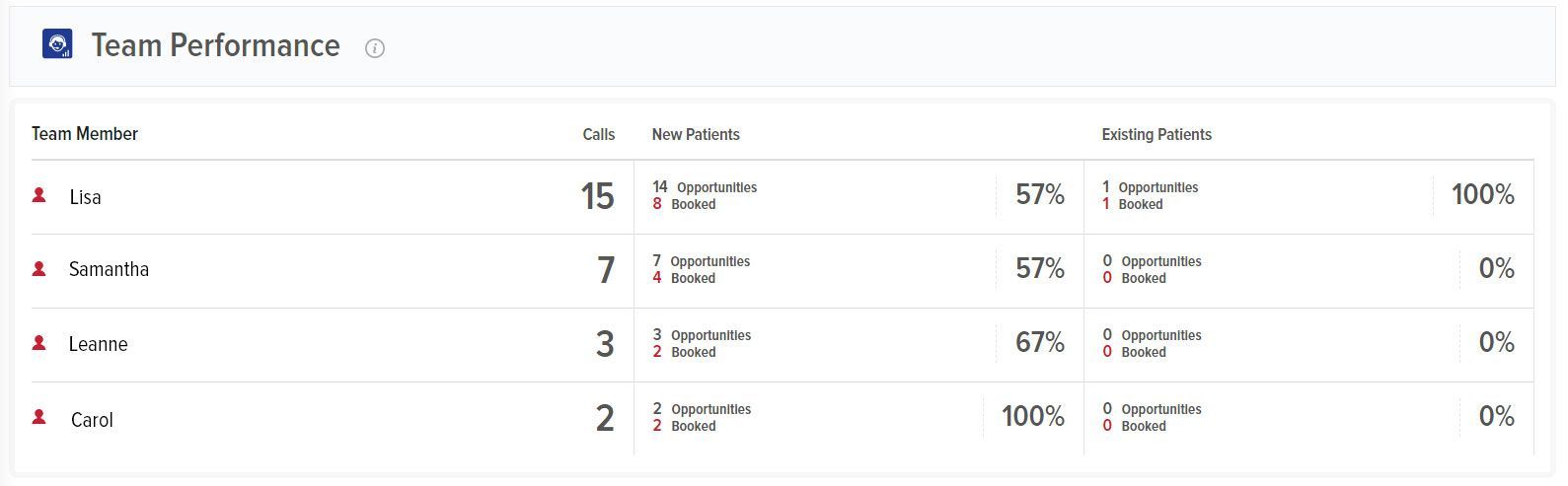Image resolution: width=1568 pixels, height=486 pixels.
Task: Click the red person icon for Carol
Action: click(x=39, y=417)
